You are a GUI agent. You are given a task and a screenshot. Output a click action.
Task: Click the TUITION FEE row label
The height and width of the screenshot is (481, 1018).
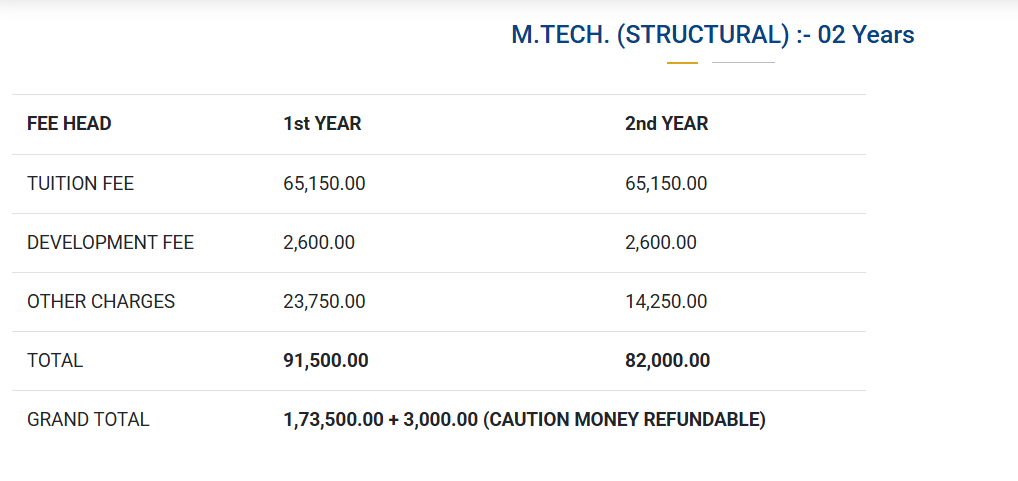click(x=80, y=184)
